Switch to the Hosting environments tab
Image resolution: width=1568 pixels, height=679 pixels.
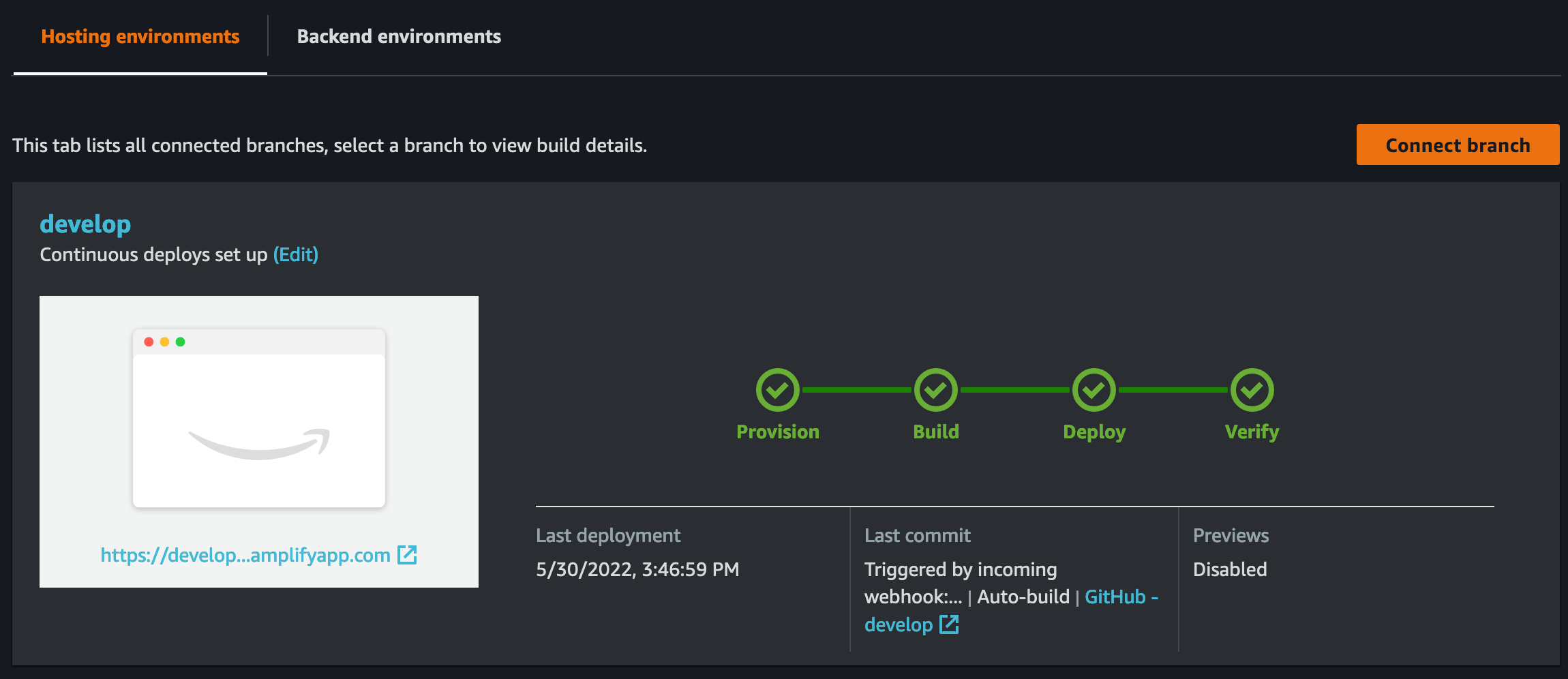click(x=140, y=37)
